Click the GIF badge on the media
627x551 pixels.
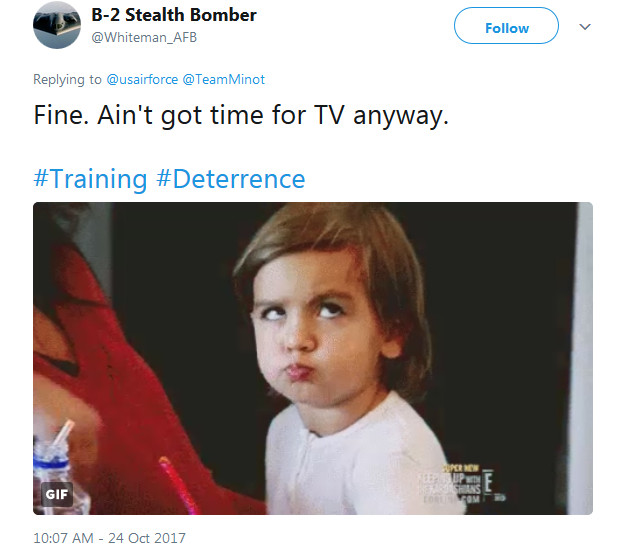point(57,495)
